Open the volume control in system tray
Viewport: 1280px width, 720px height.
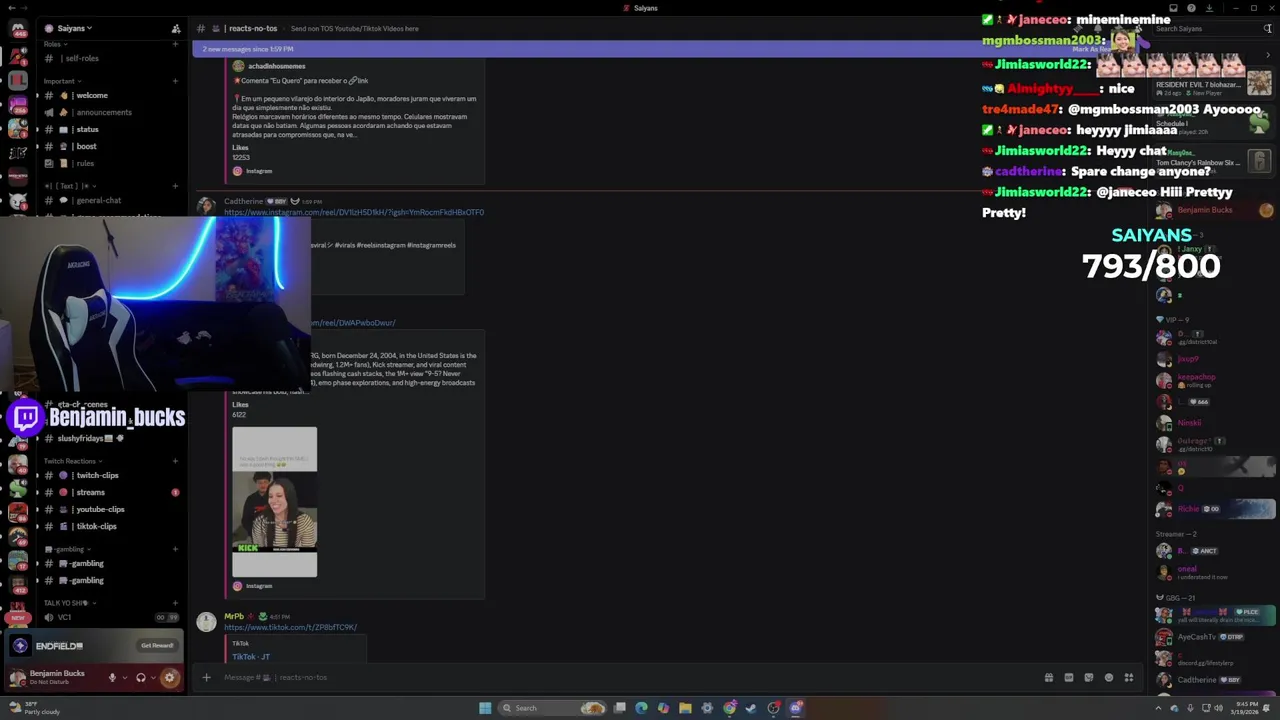(1217, 708)
